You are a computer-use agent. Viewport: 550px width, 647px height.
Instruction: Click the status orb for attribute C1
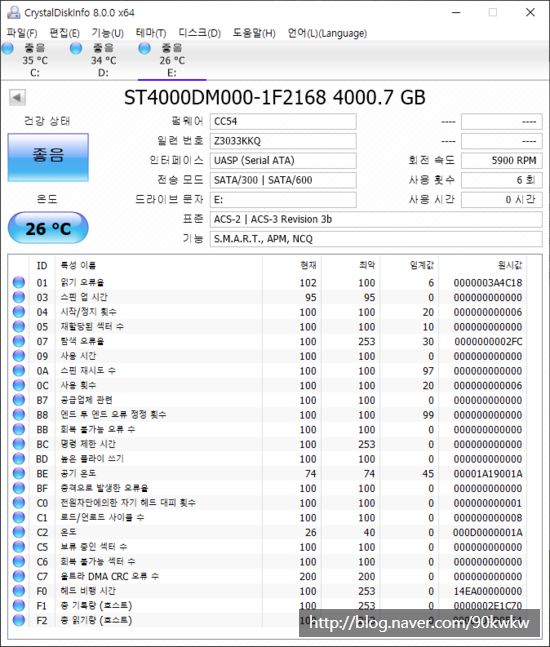(x=19, y=517)
